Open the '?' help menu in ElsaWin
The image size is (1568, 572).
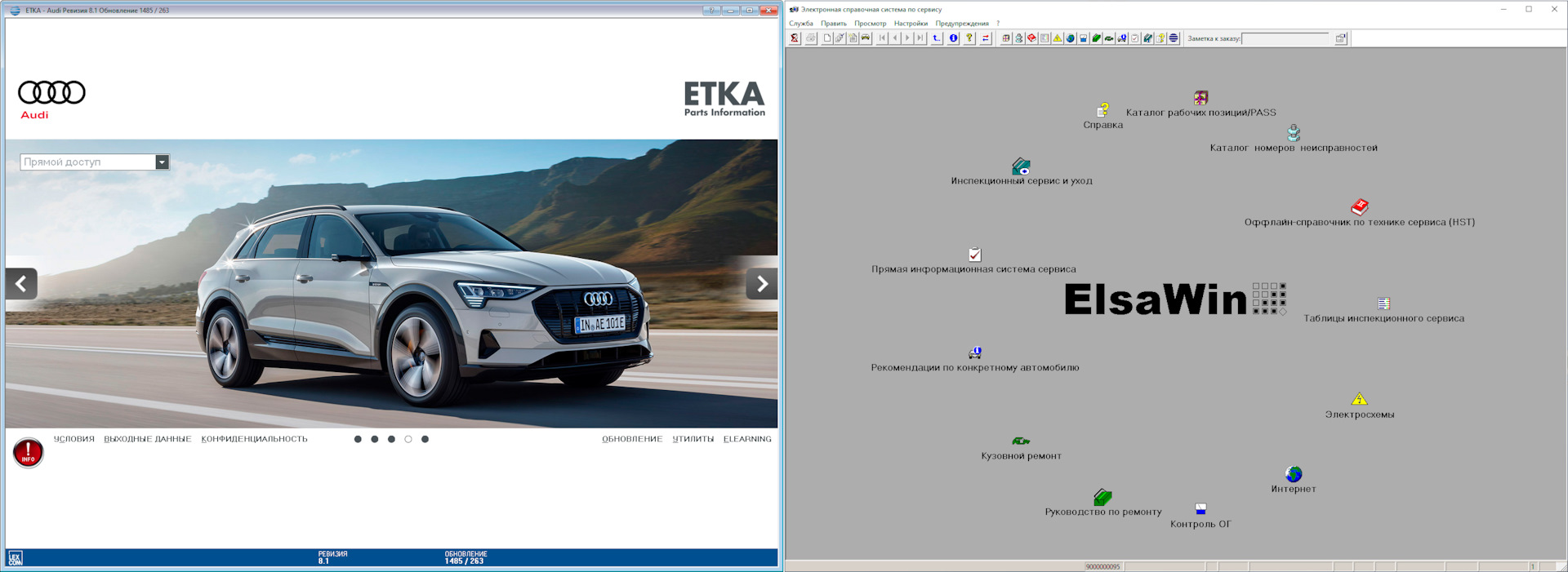tap(998, 24)
